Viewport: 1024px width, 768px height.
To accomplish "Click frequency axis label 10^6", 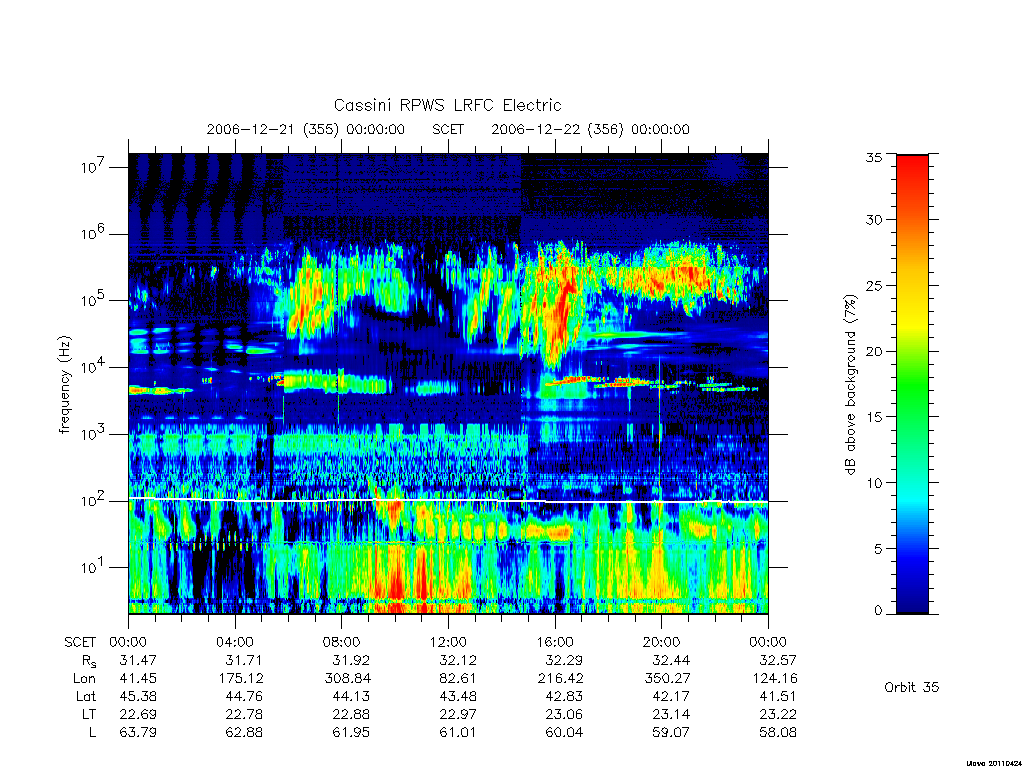I will pos(93,233).
